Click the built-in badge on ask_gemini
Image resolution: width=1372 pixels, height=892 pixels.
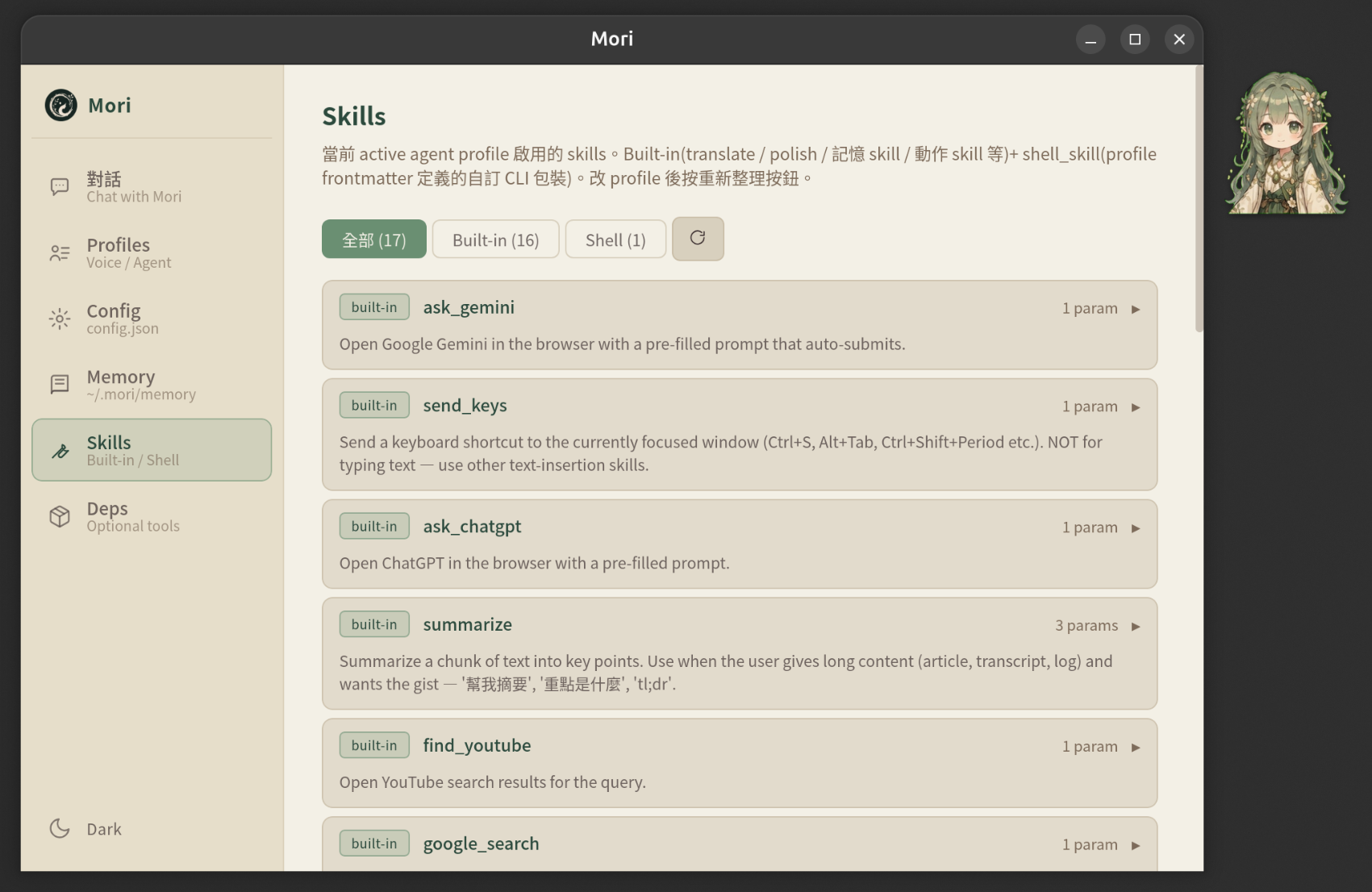[x=374, y=307]
